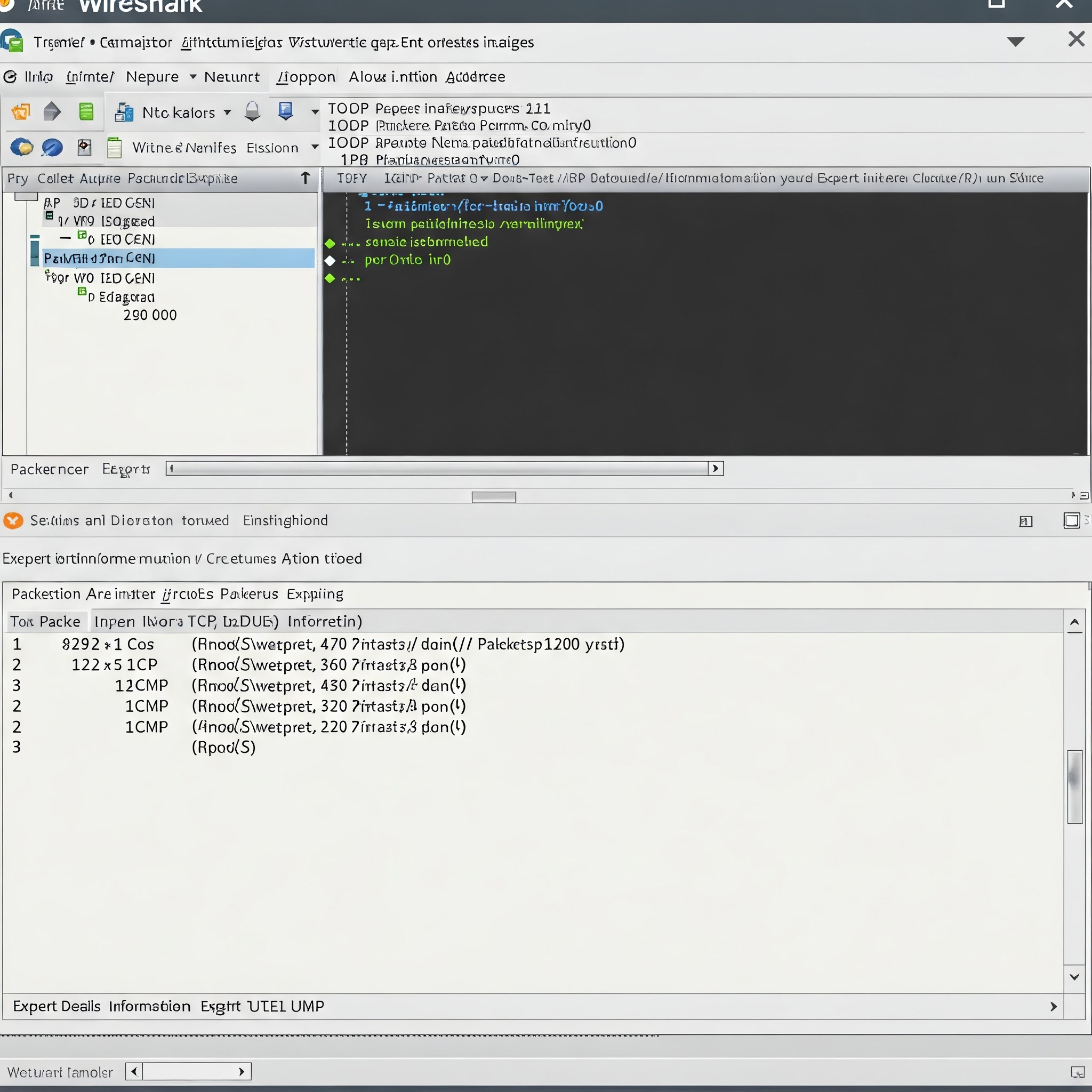
Task: Open the Jloppon menu
Action: point(306,76)
